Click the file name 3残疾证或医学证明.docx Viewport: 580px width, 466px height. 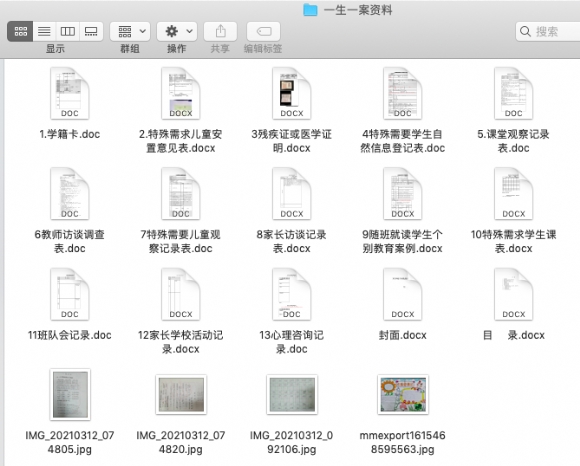coord(291,141)
